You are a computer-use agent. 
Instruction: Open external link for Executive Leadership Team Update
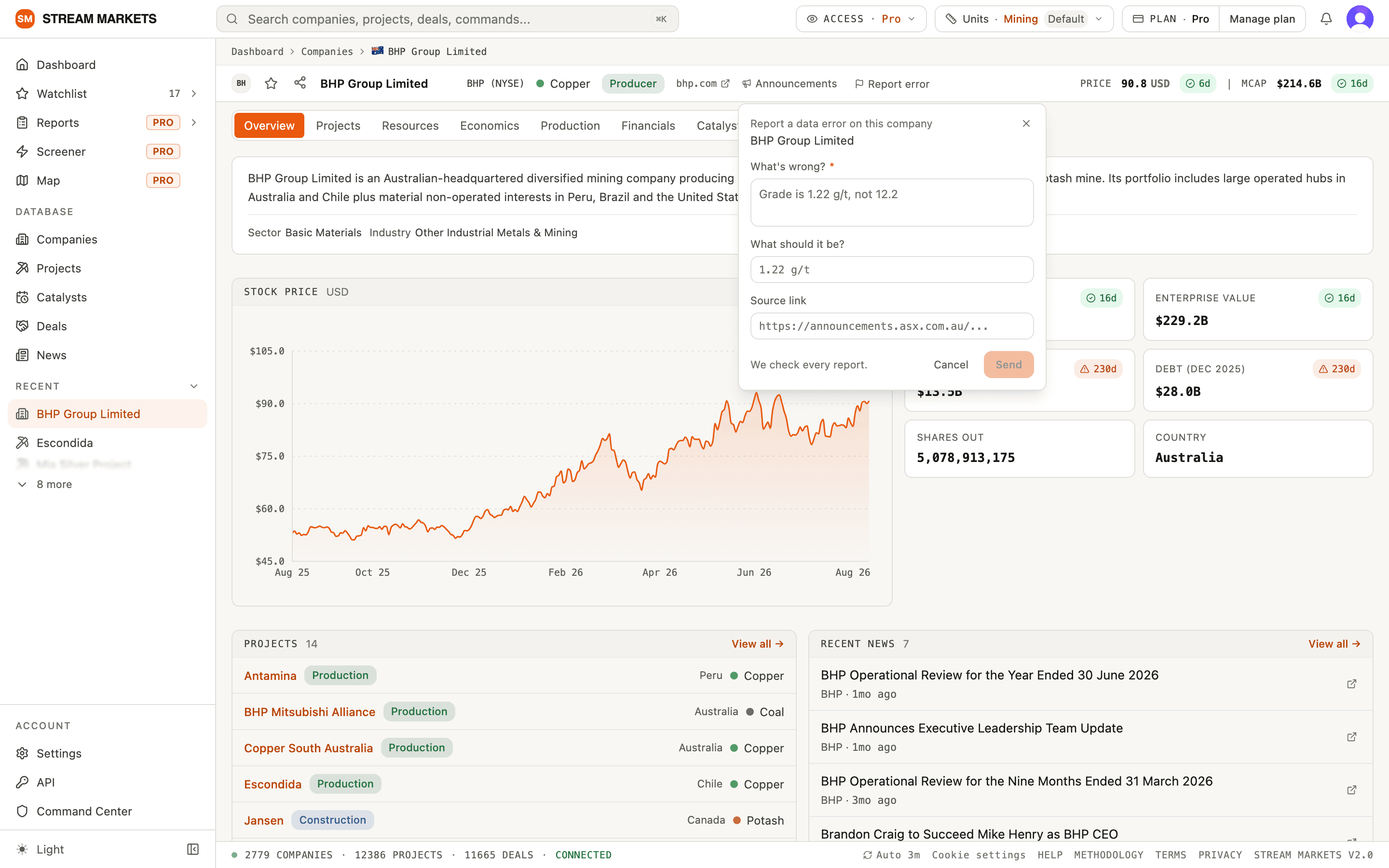(x=1352, y=736)
